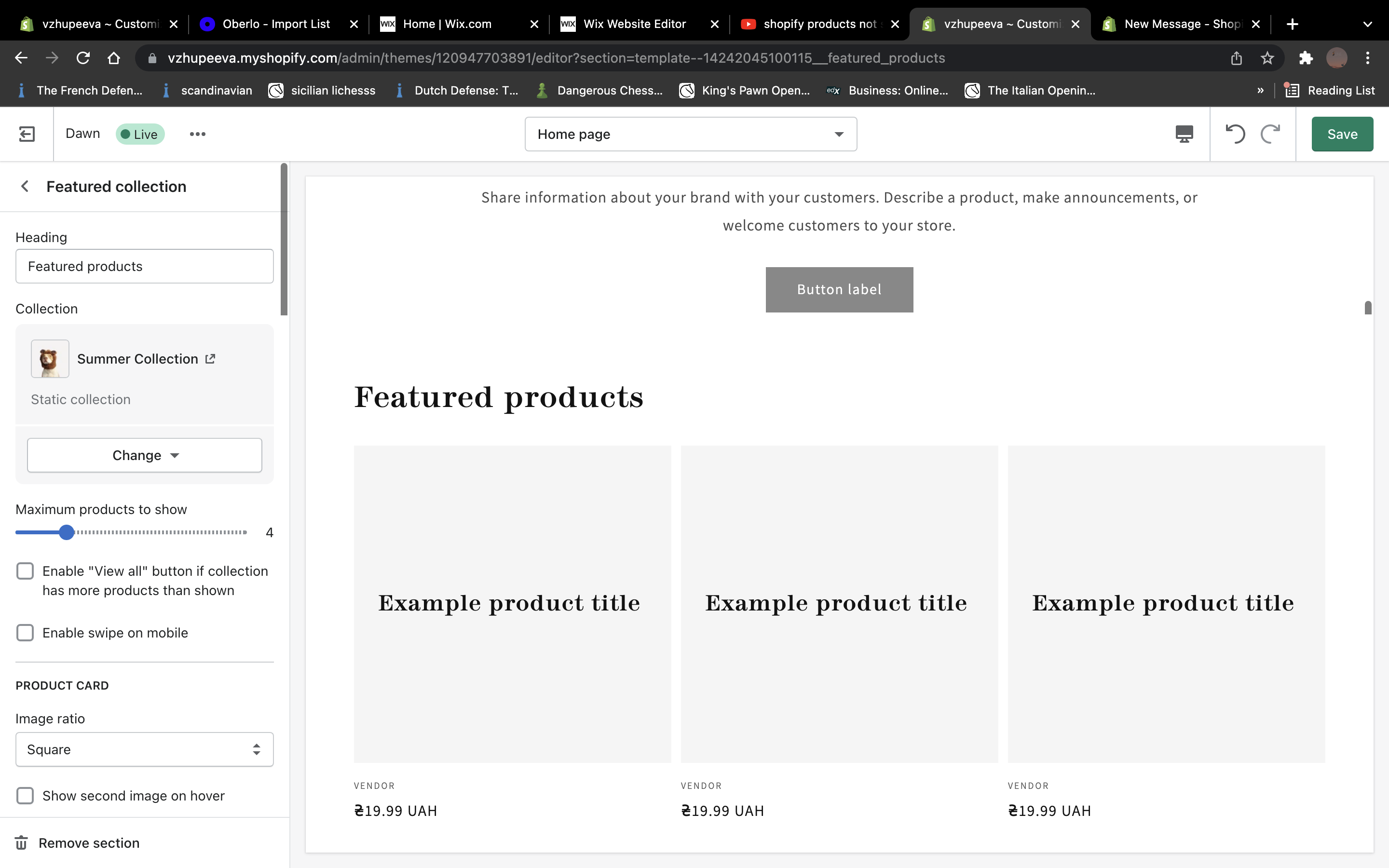Viewport: 1389px width, 868px height.
Task: Click the undo arrow icon
Action: [x=1235, y=134]
